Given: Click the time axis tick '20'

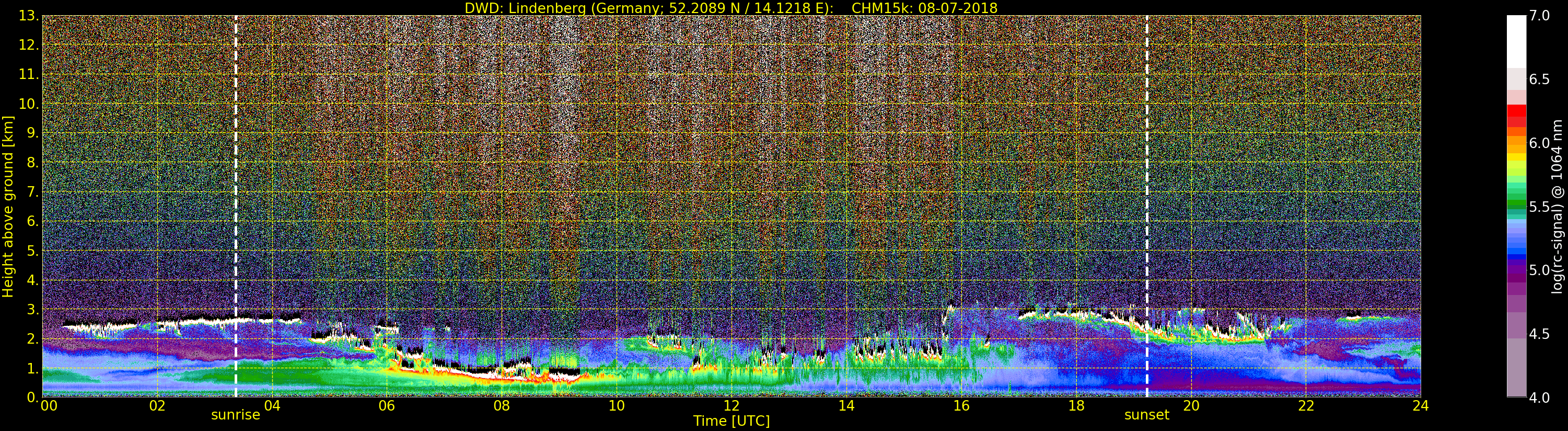Looking at the screenshot, I should point(1191,406).
